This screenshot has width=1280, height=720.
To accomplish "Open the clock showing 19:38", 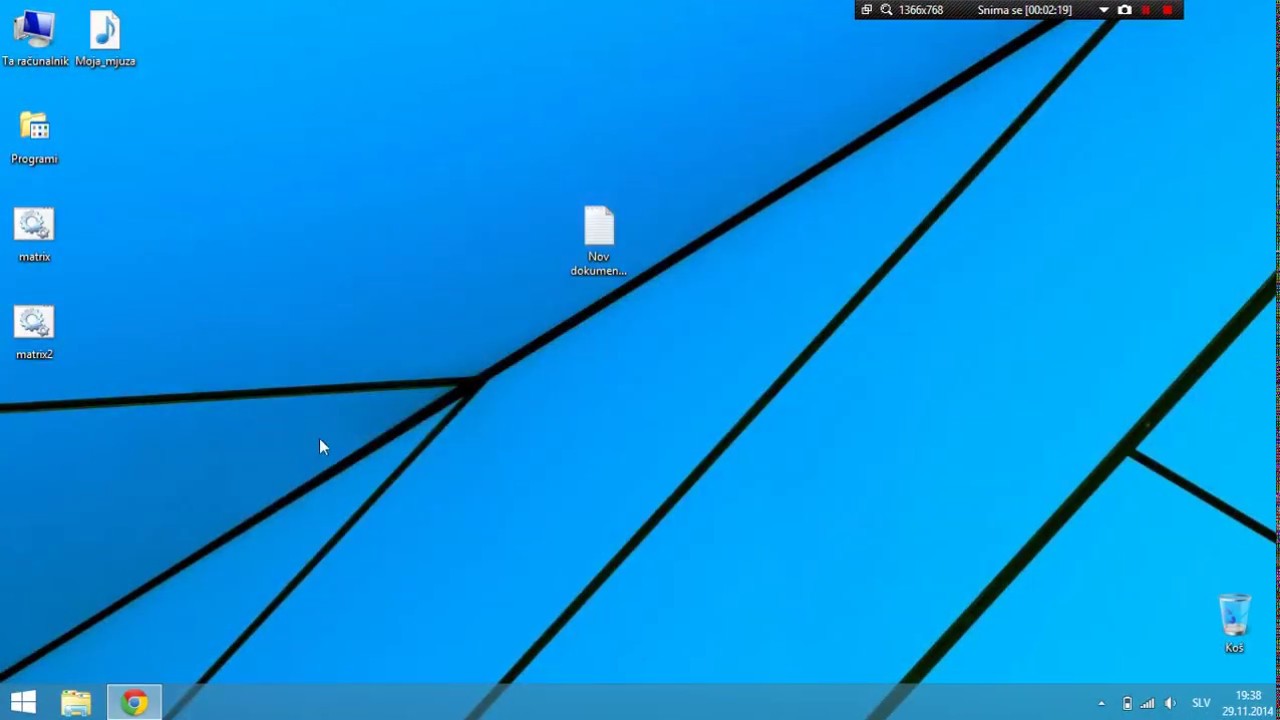I will (x=1247, y=703).
